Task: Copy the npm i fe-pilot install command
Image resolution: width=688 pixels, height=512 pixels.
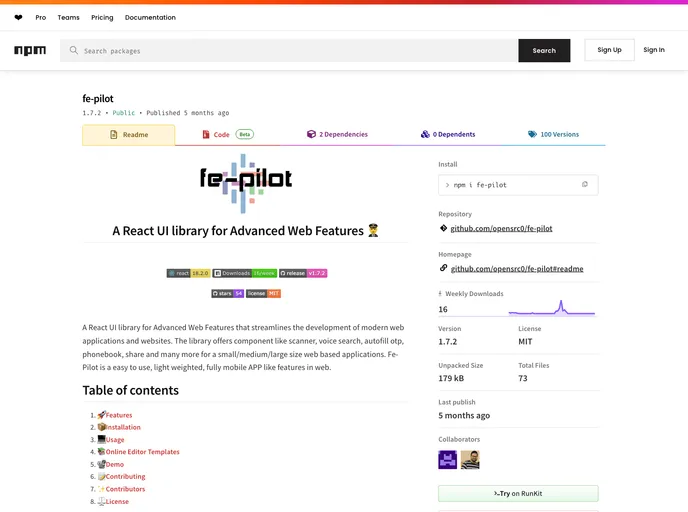Action: 584,185
